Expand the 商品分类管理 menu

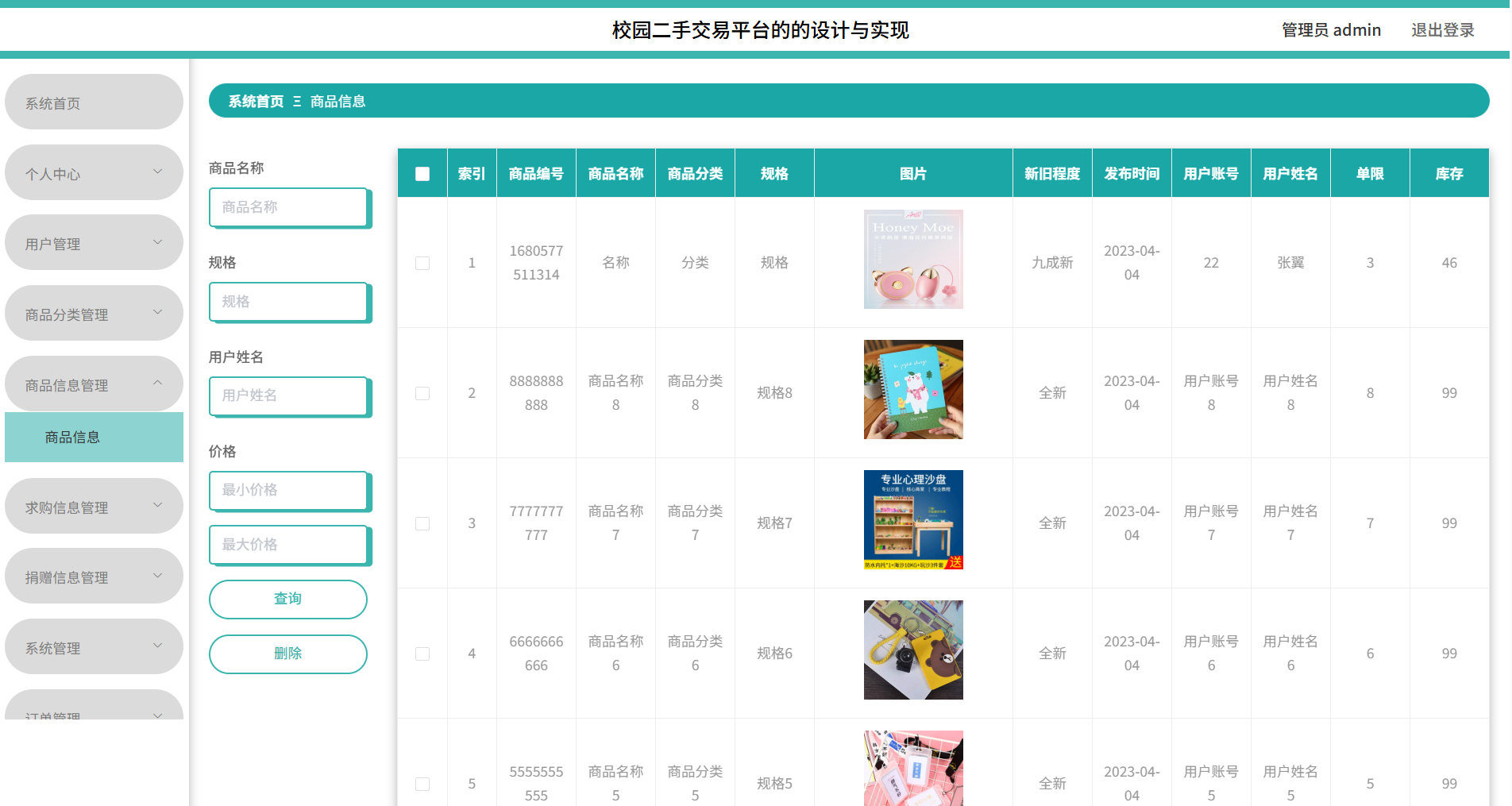click(94, 313)
